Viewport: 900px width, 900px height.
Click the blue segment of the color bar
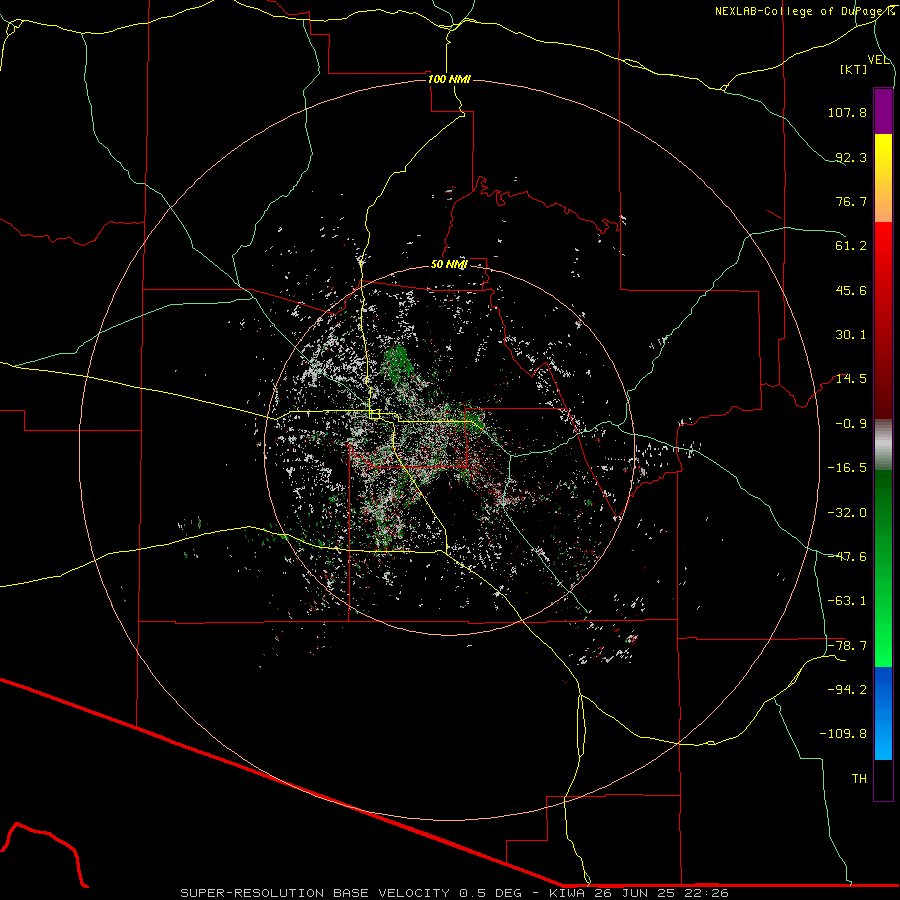(x=883, y=713)
